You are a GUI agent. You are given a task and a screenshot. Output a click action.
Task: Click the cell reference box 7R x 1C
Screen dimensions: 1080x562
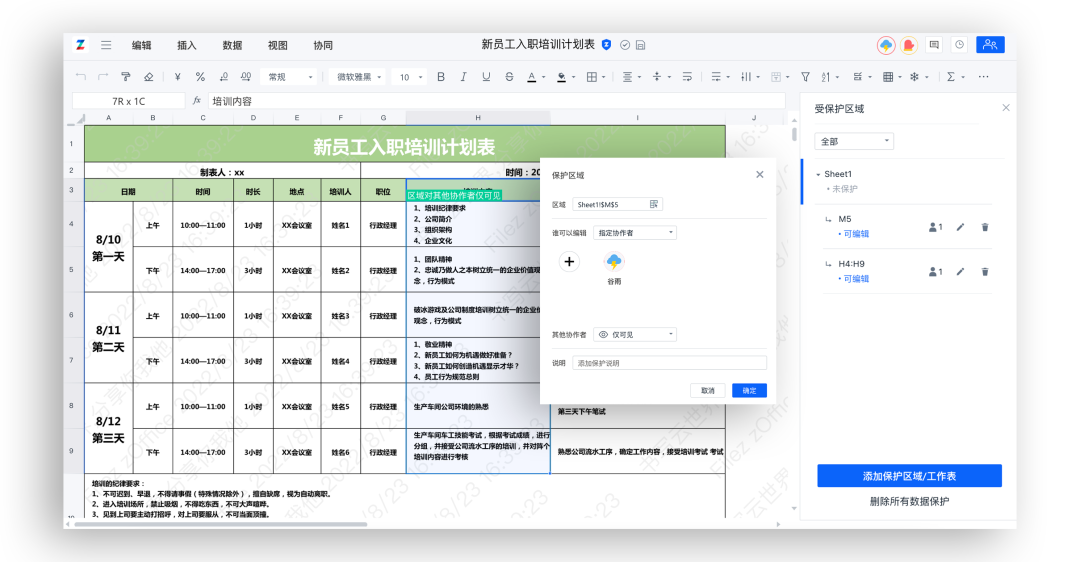(129, 101)
